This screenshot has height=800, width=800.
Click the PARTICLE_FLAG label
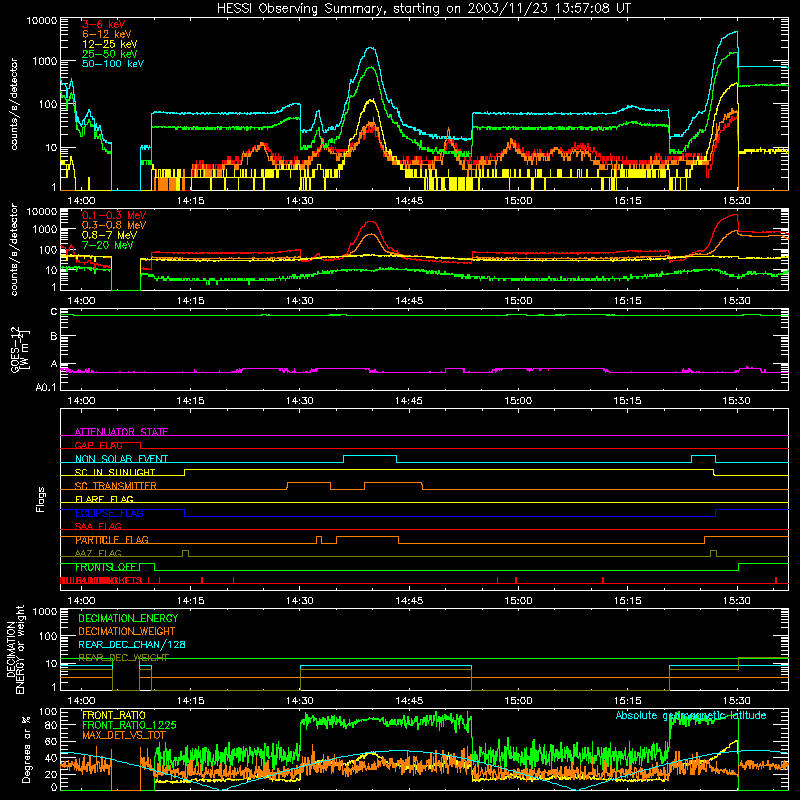pyautogui.click(x=112, y=540)
